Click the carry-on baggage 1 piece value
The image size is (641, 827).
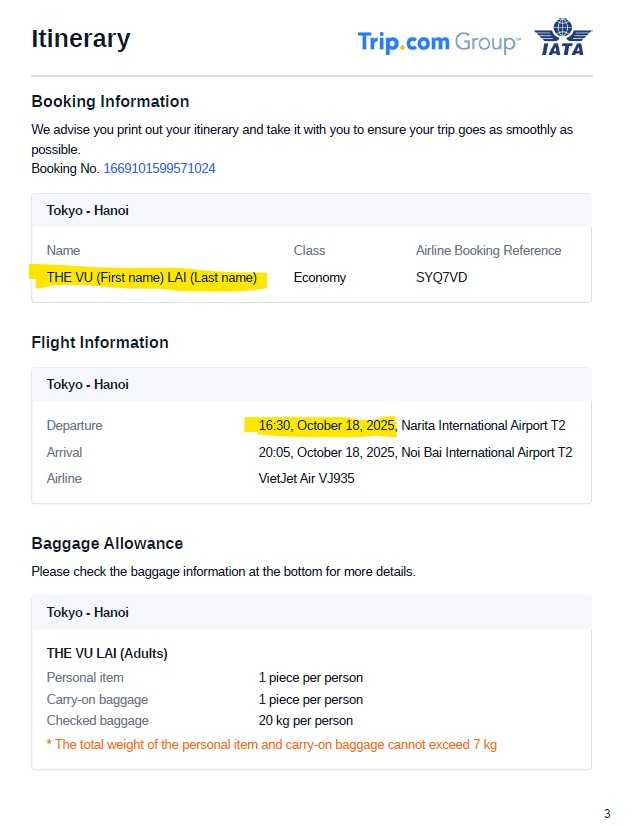pos(310,699)
